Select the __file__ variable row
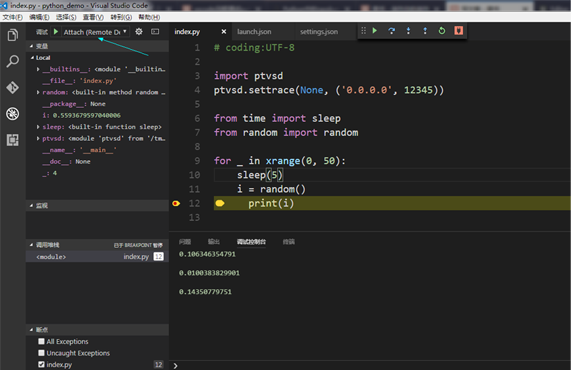Screen dimensions: 571x370 pyautogui.click(x=97, y=81)
